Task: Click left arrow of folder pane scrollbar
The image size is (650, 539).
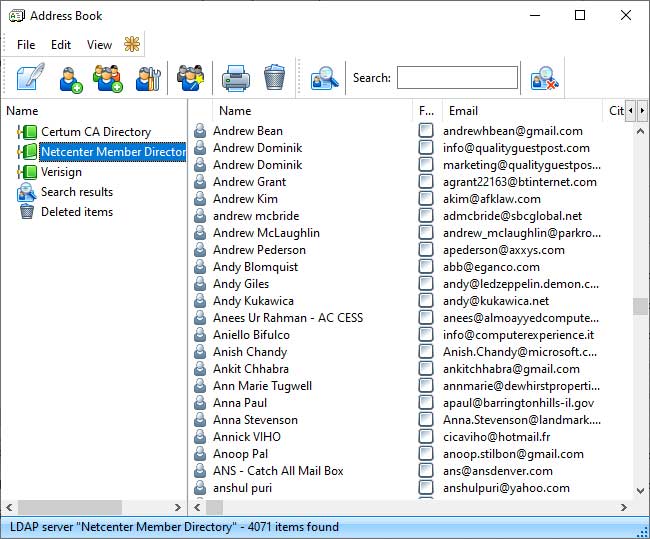Action: pyautogui.click(x=9, y=507)
